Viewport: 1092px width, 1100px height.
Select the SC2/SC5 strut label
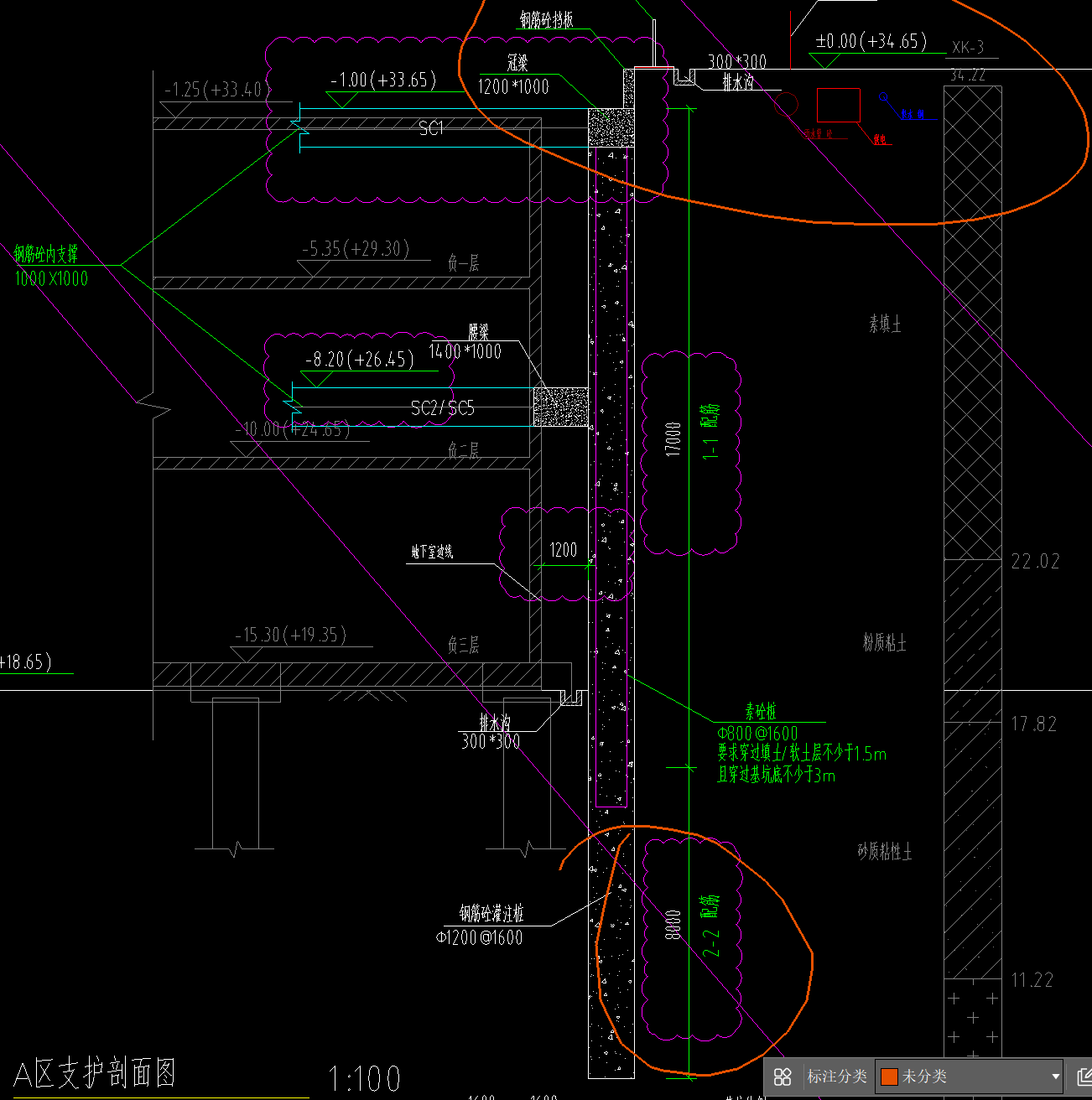(x=443, y=408)
